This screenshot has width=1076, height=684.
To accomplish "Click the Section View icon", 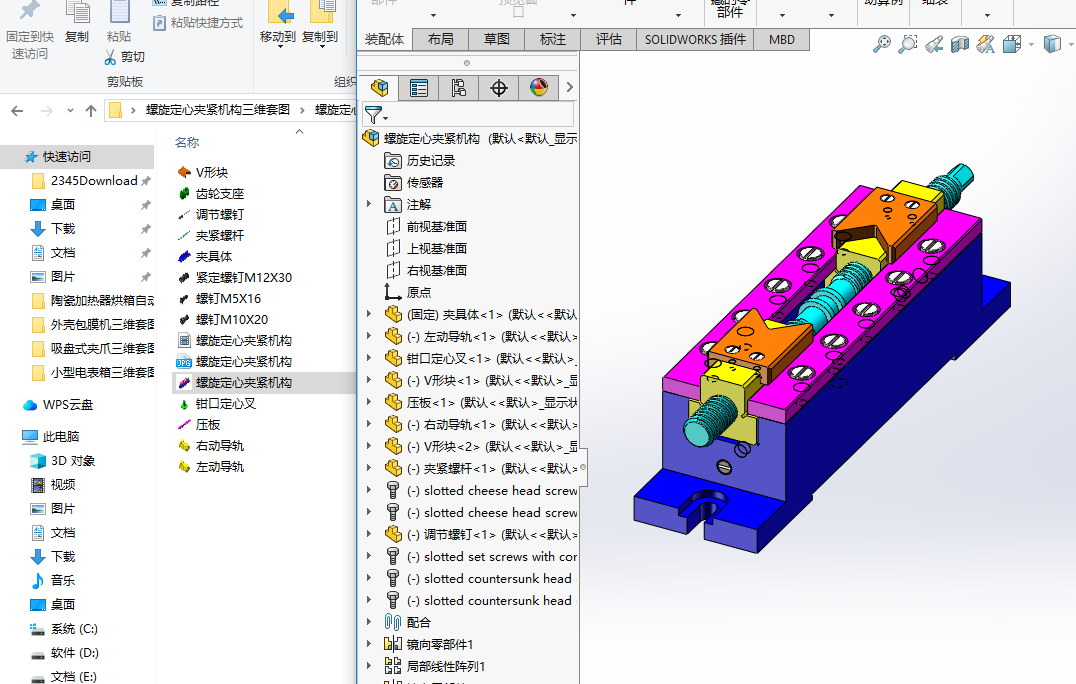I will [960, 44].
